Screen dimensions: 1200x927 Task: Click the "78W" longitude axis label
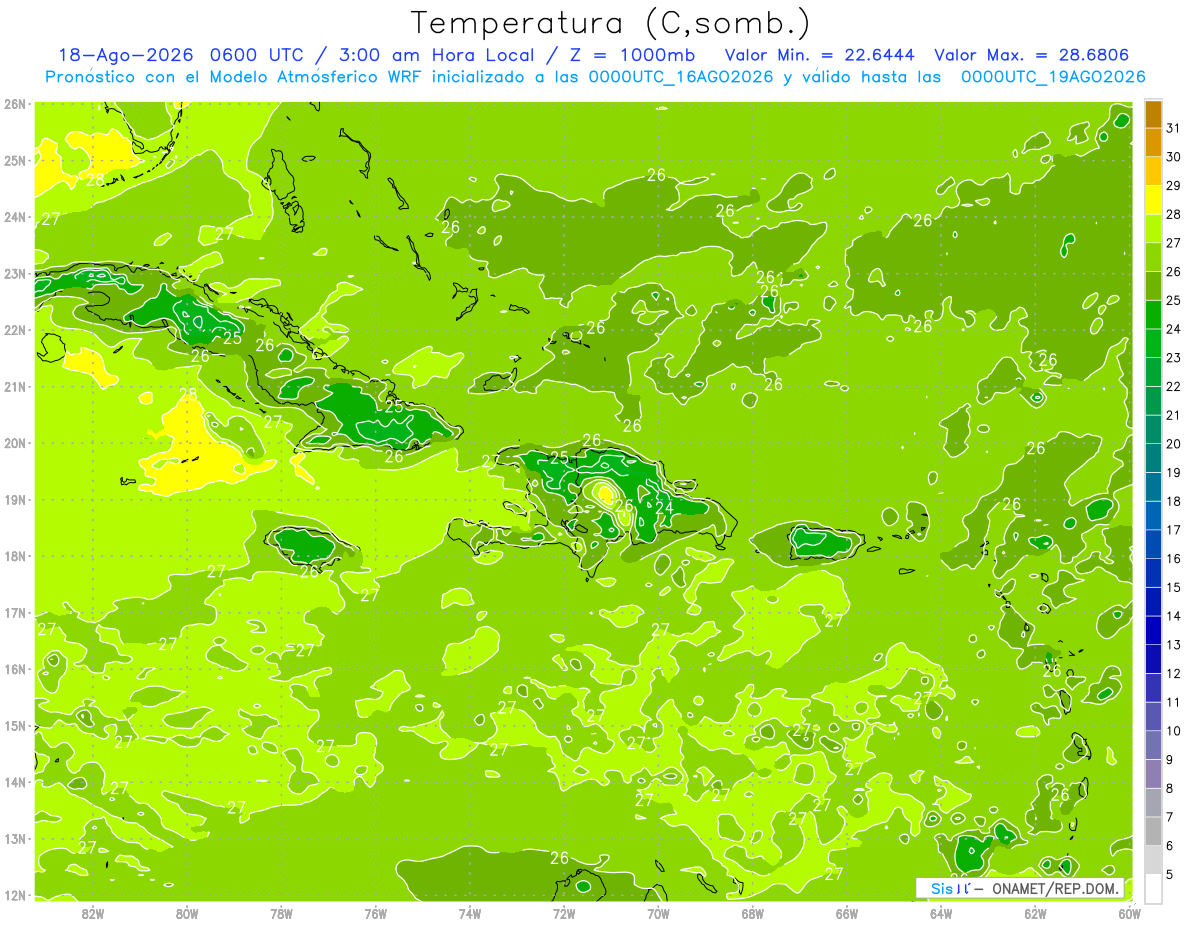(x=281, y=913)
